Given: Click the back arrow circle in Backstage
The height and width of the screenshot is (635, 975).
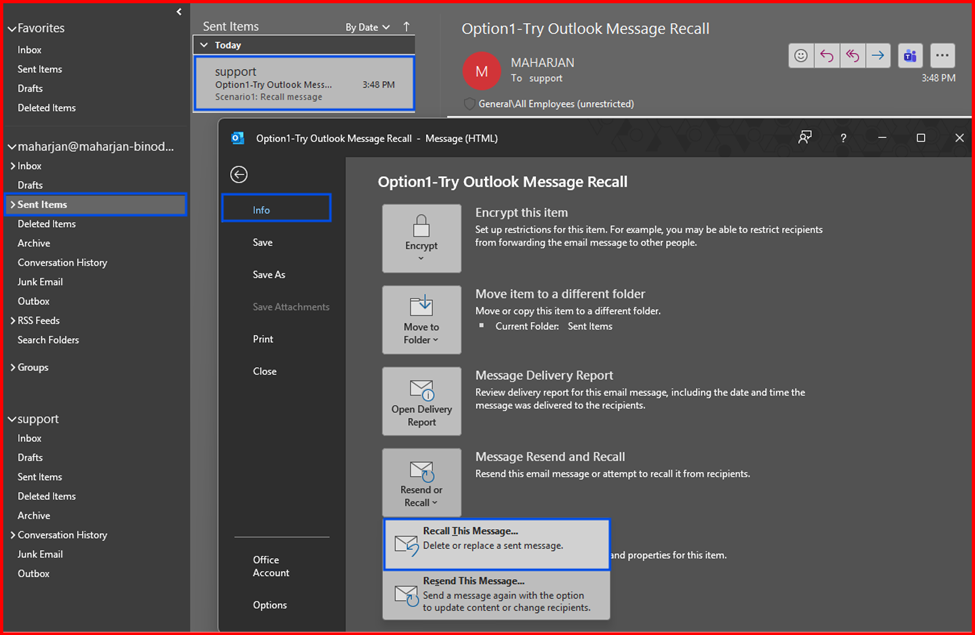Looking at the screenshot, I should click(239, 174).
